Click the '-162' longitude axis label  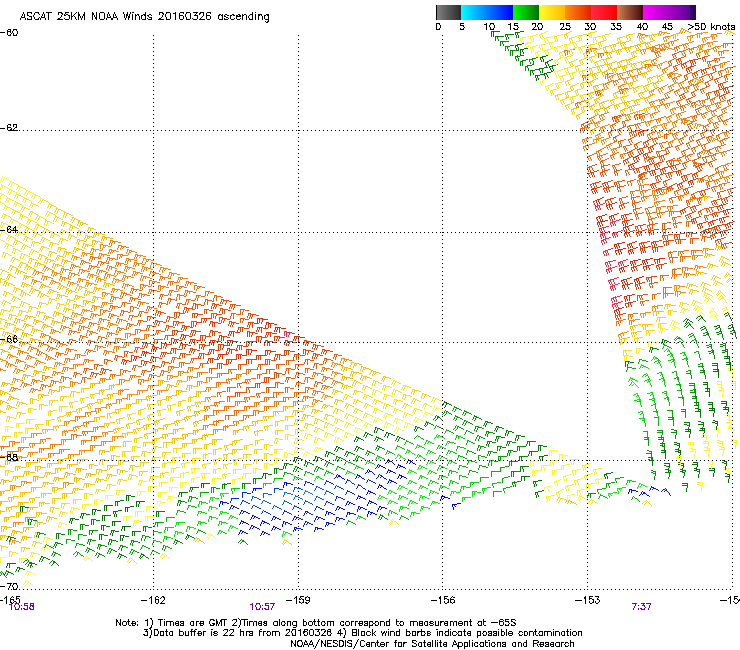(x=153, y=599)
